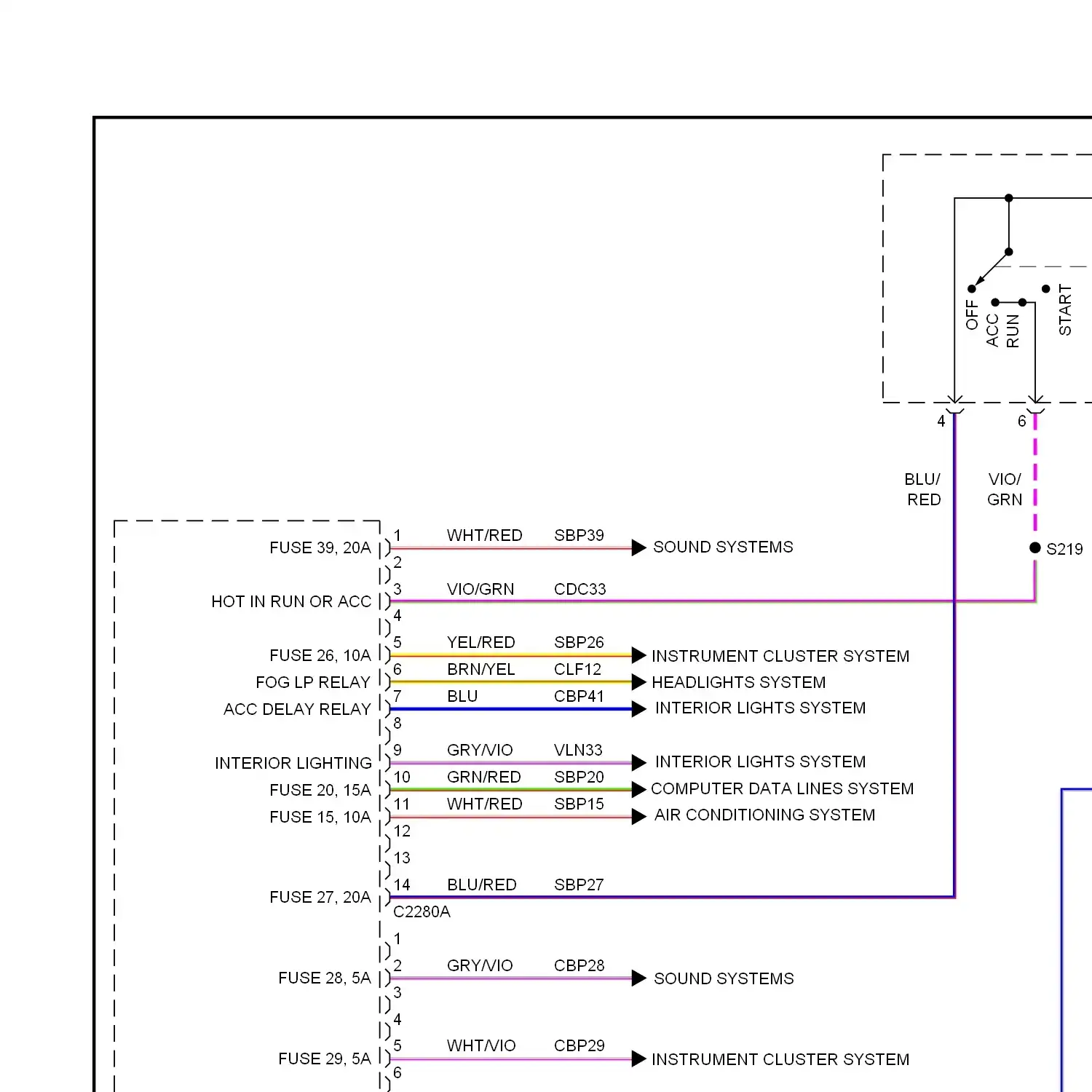The height and width of the screenshot is (1092, 1092).
Task: Click INSTRUMENT CLUSTER SYSTEM next to SBP26
Action: pos(780,656)
